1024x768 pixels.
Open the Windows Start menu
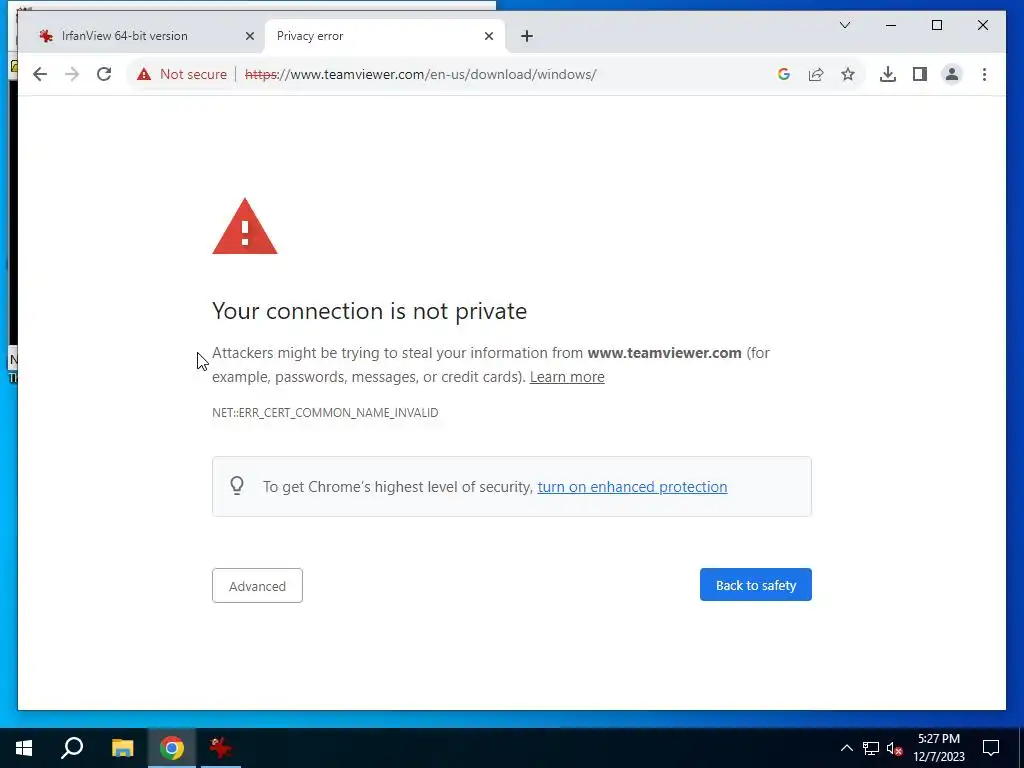click(24, 748)
